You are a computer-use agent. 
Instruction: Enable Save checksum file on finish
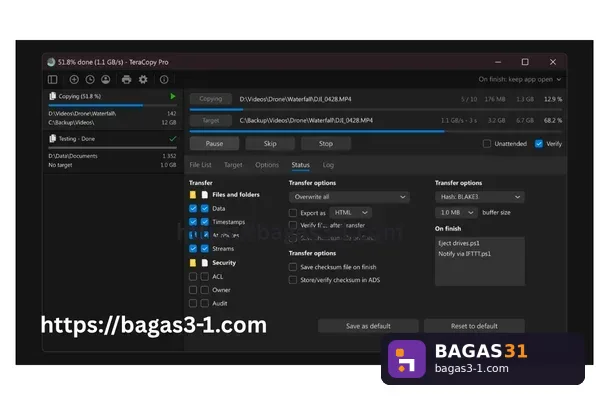[x=293, y=267]
